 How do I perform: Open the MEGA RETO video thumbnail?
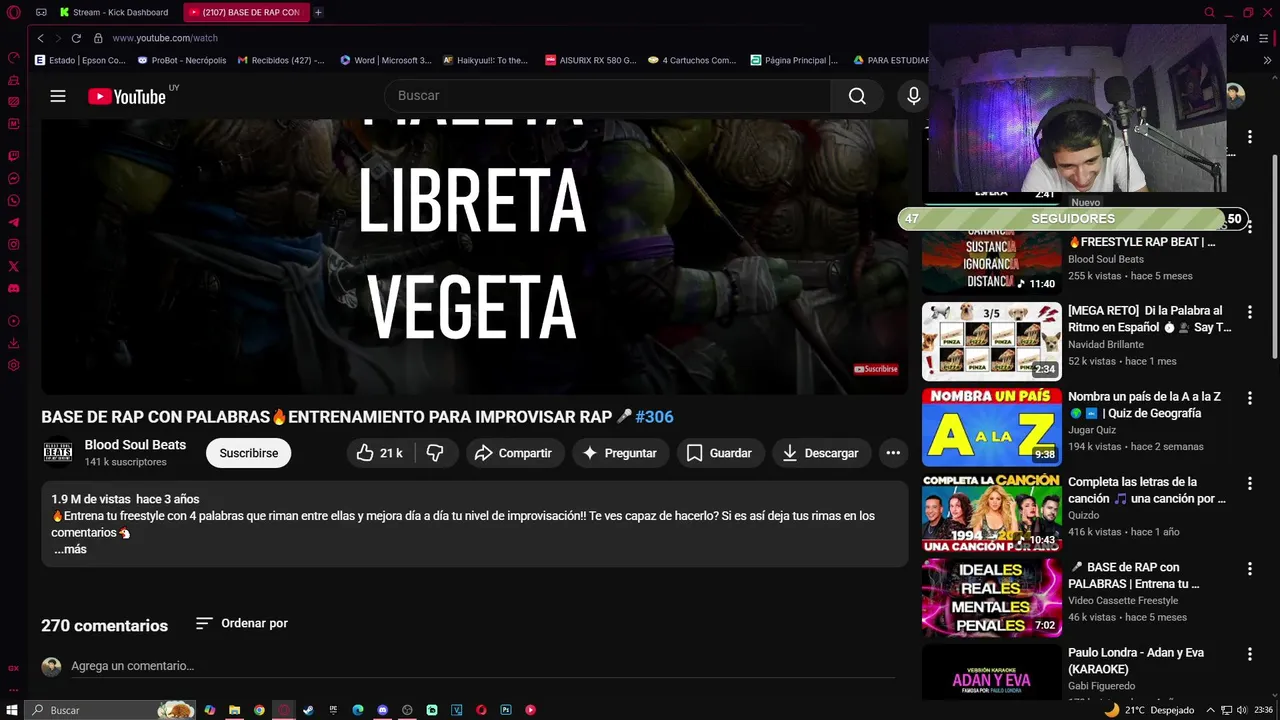(x=991, y=341)
